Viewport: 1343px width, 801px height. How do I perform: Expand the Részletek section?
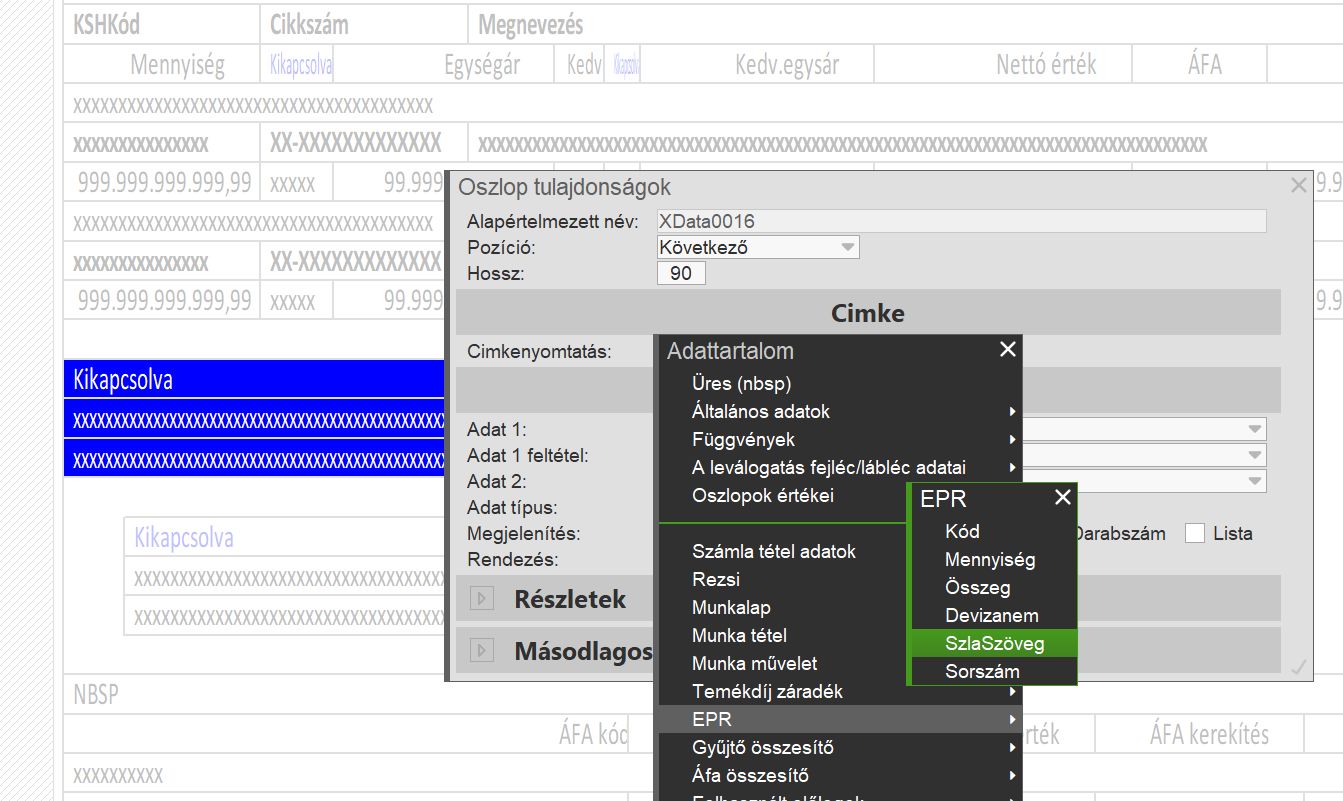[x=482, y=599]
